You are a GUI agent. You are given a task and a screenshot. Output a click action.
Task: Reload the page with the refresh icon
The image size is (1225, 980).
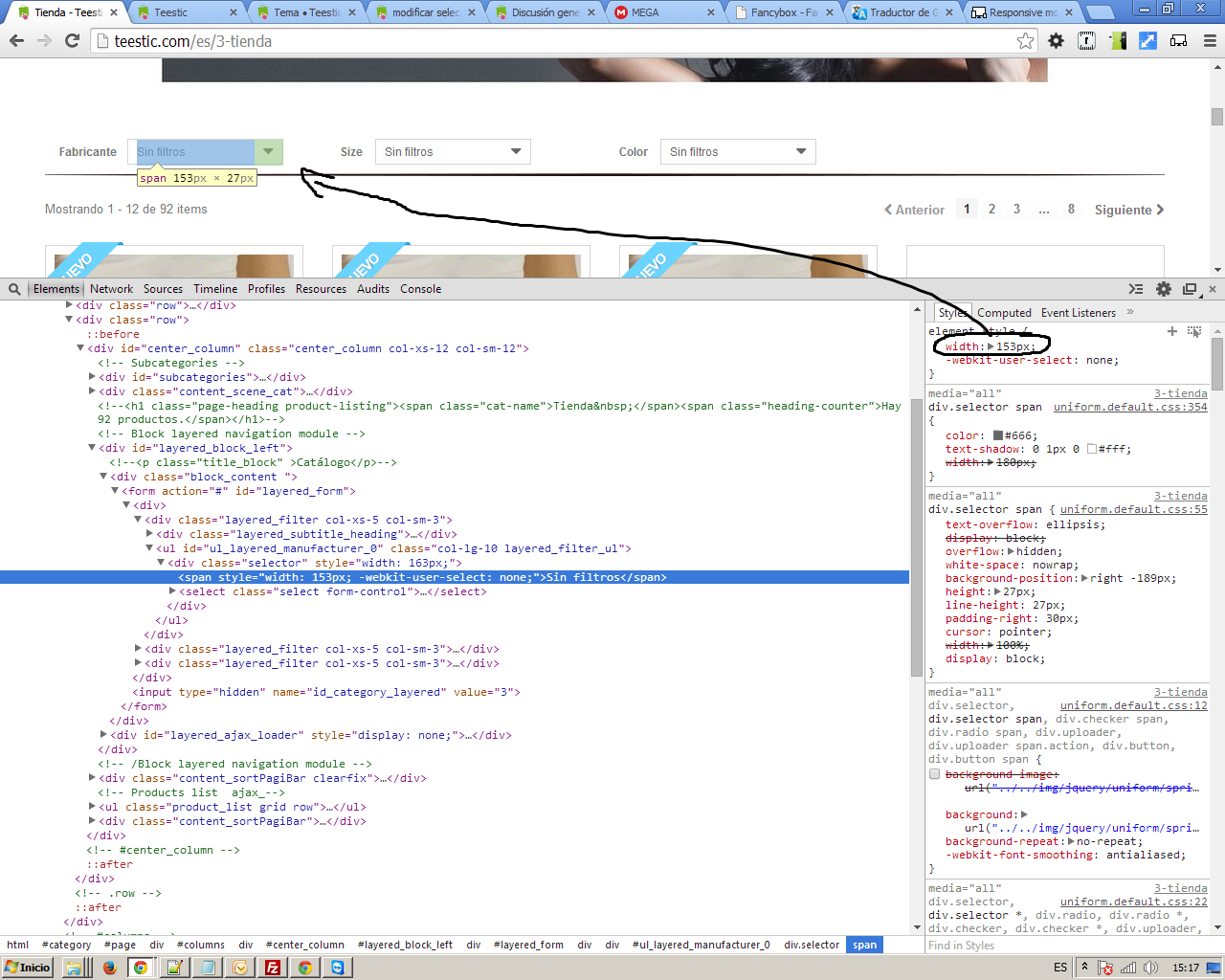pos(72,41)
